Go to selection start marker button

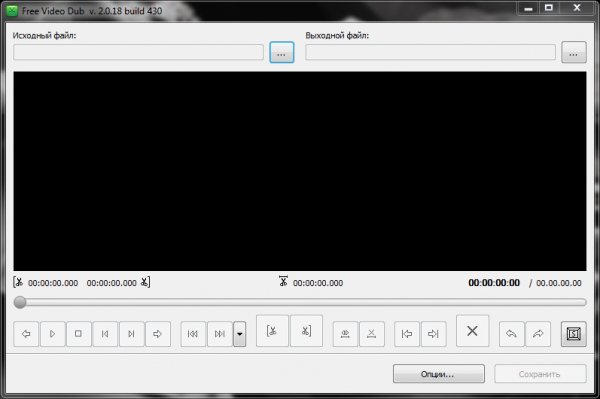click(x=407, y=334)
